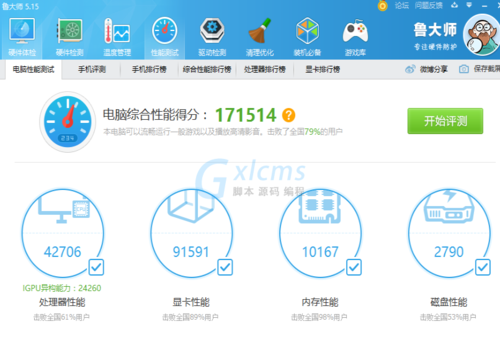Uncheck the 显卡性能 test checkbox
Screen dimensions: 500x360
pyautogui.click(x=225, y=267)
